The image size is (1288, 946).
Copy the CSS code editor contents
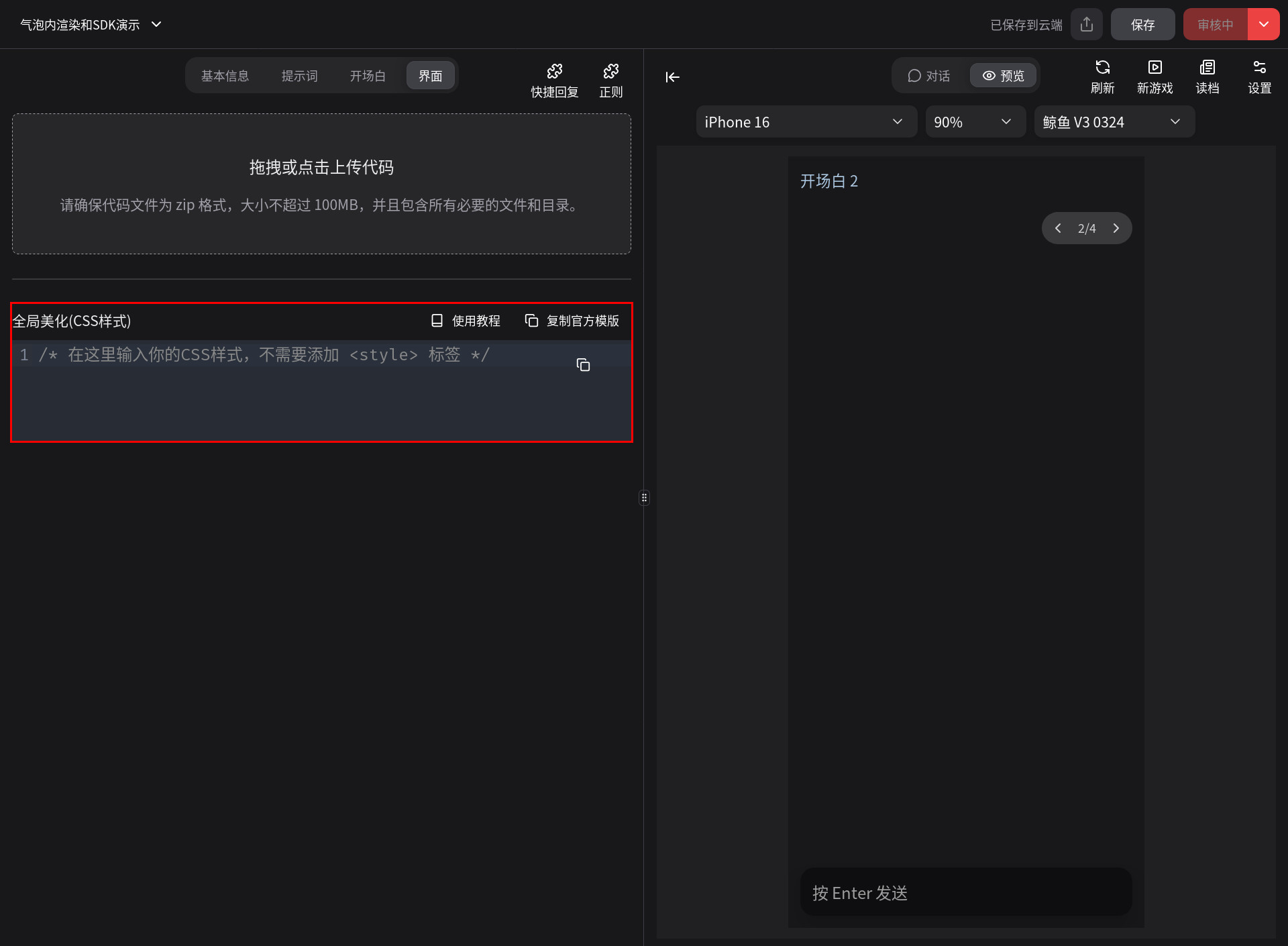tap(583, 365)
